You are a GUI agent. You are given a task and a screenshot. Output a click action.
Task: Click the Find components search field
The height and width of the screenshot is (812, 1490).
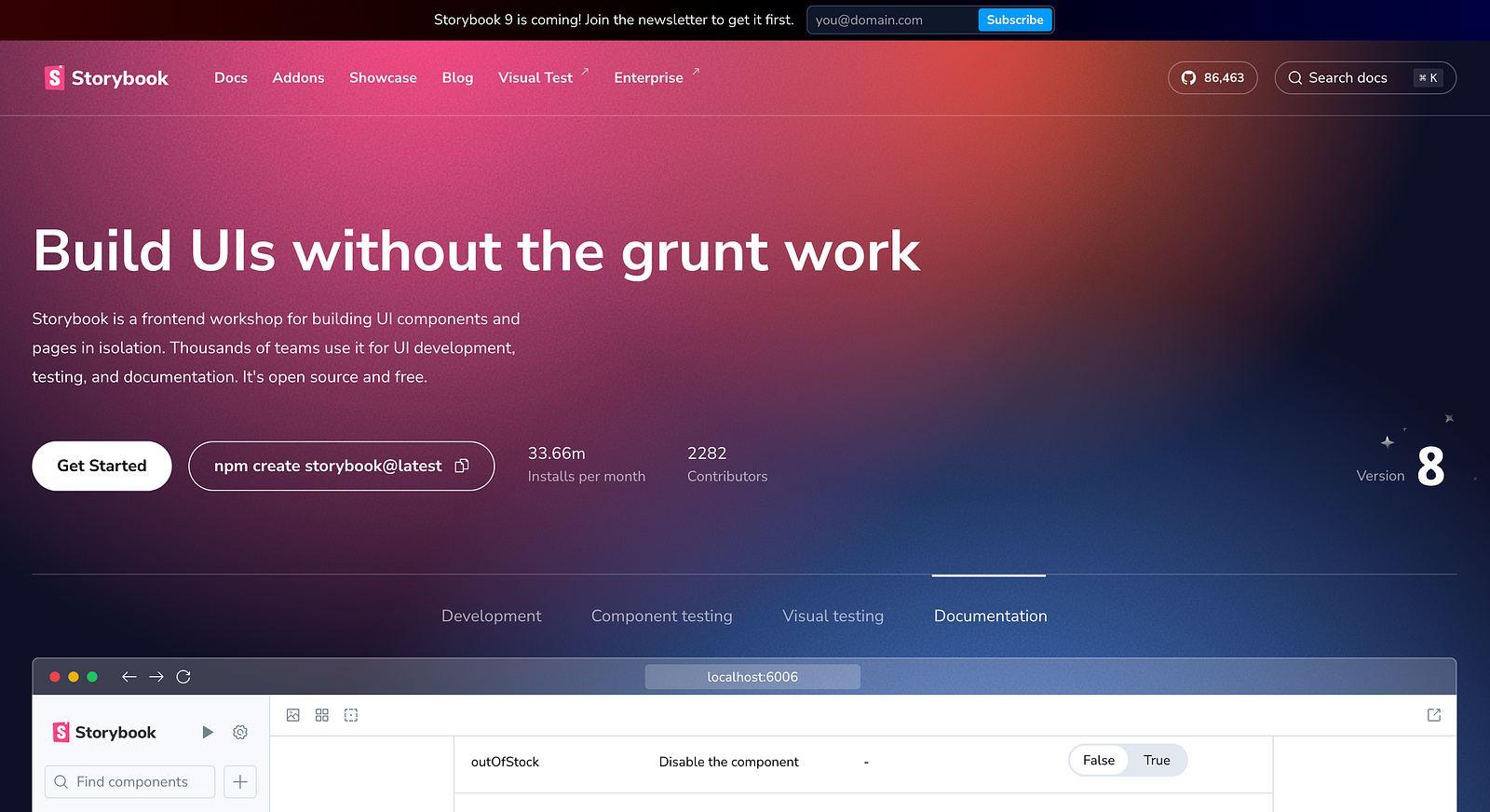click(x=130, y=782)
